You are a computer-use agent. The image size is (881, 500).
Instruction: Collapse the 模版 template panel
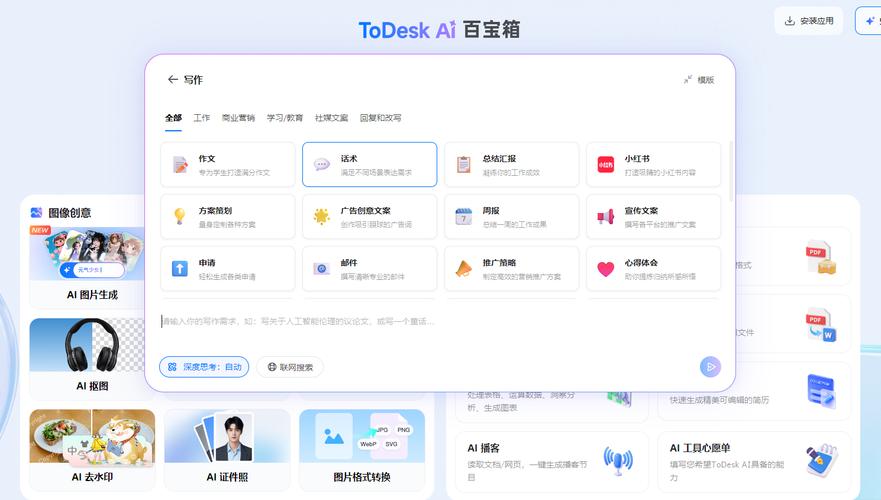point(699,80)
